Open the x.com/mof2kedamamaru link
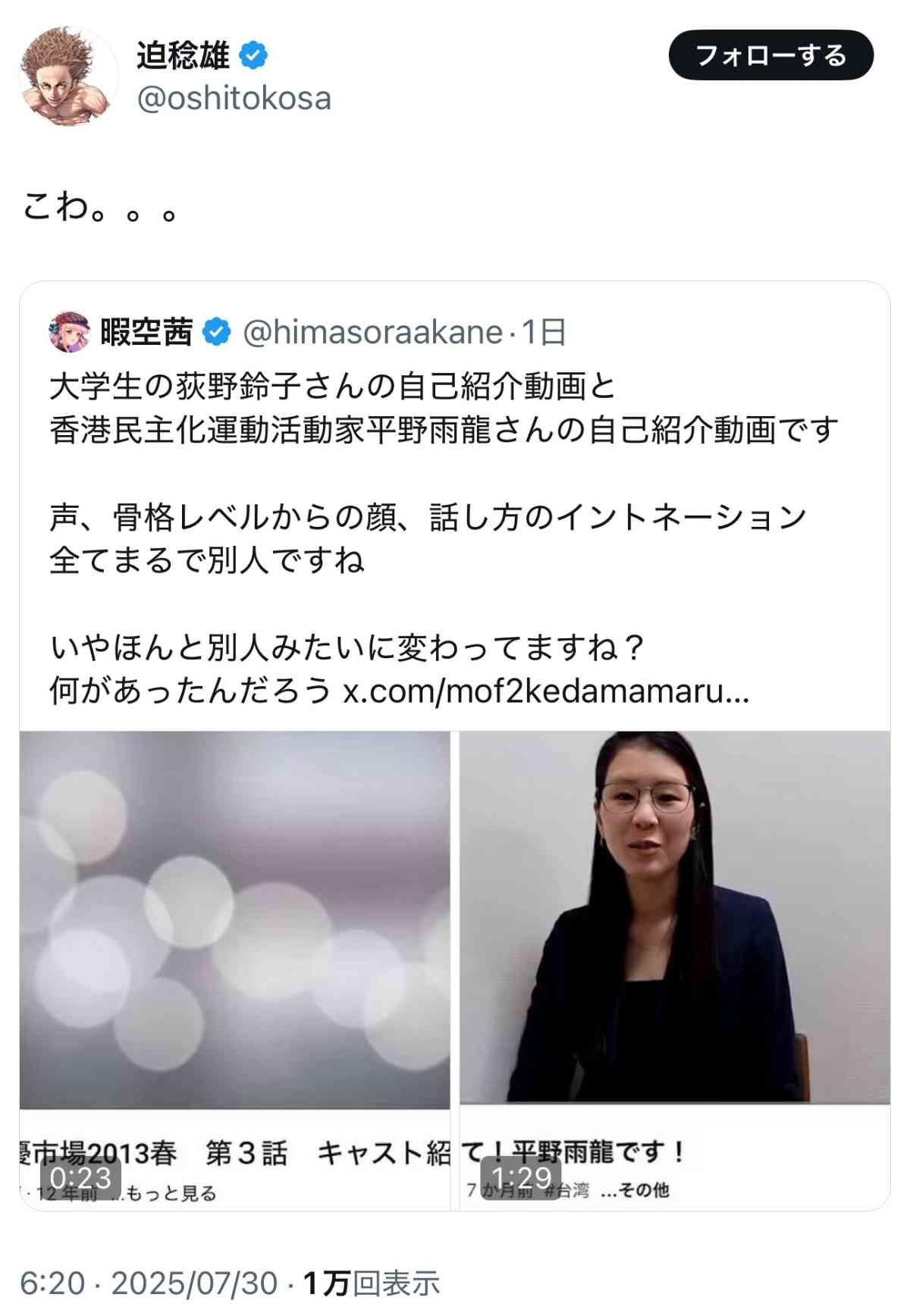The height and width of the screenshot is (1316, 910). pyautogui.click(x=546, y=691)
